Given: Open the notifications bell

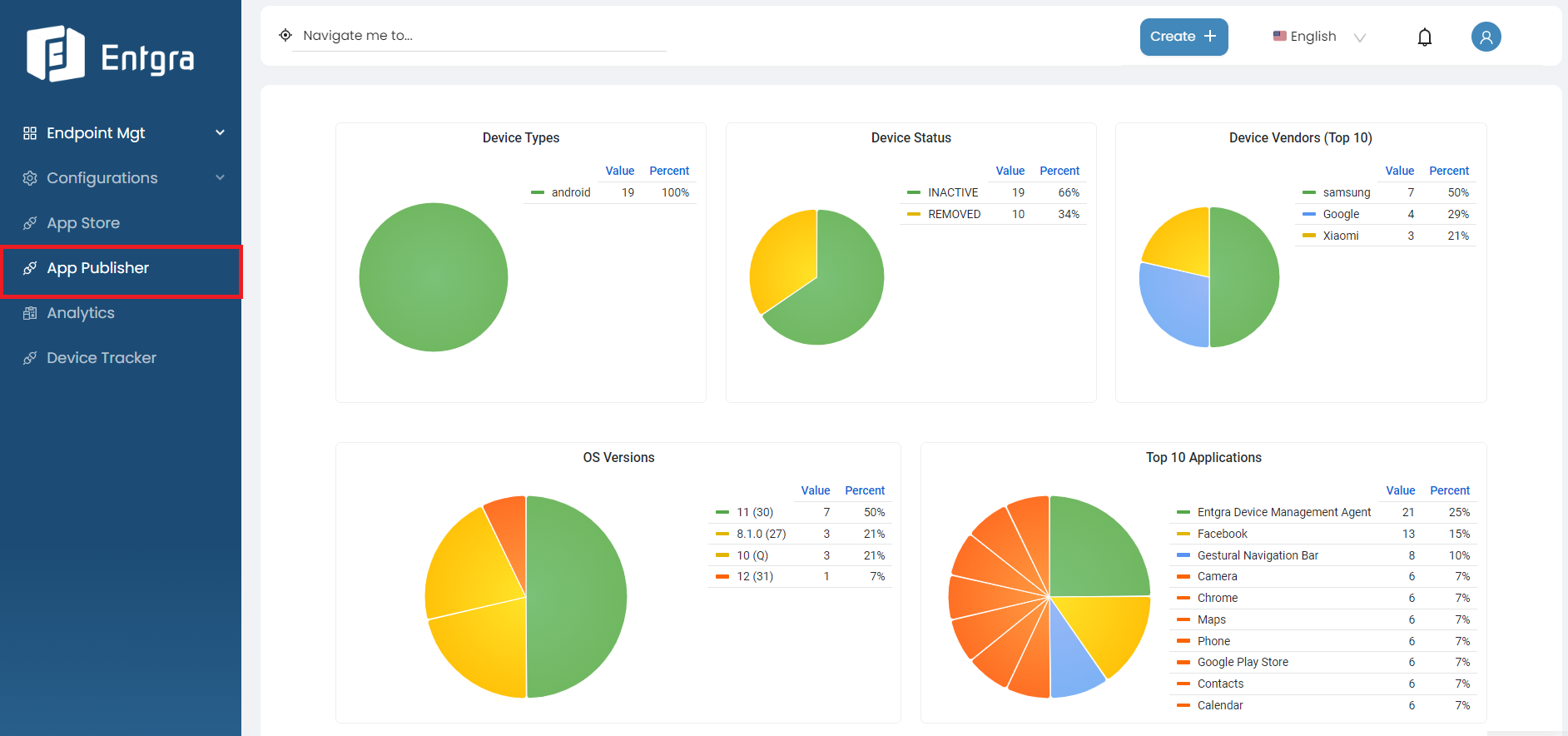Looking at the screenshot, I should click(x=1425, y=37).
